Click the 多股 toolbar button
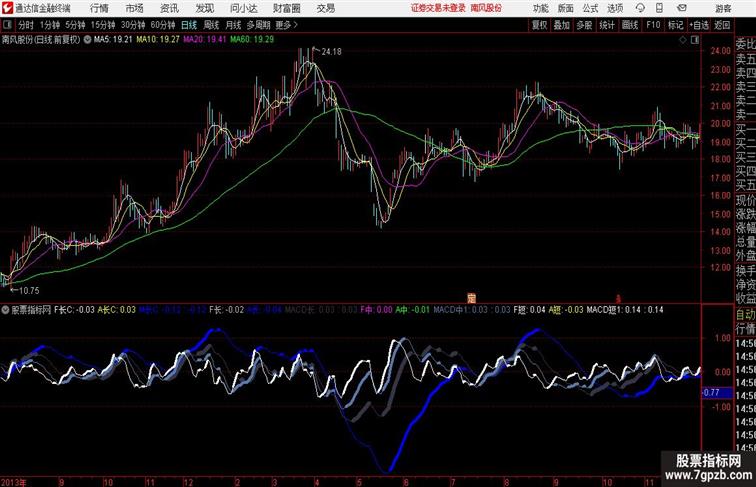Image resolution: width=756 pixels, height=487 pixels. coord(584,25)
